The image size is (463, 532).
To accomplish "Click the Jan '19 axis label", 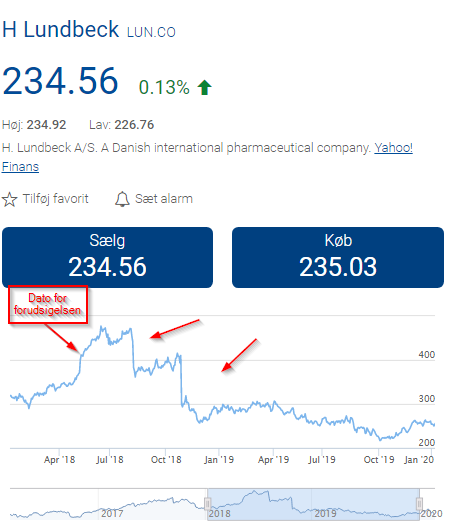I will tap(219, 460).
